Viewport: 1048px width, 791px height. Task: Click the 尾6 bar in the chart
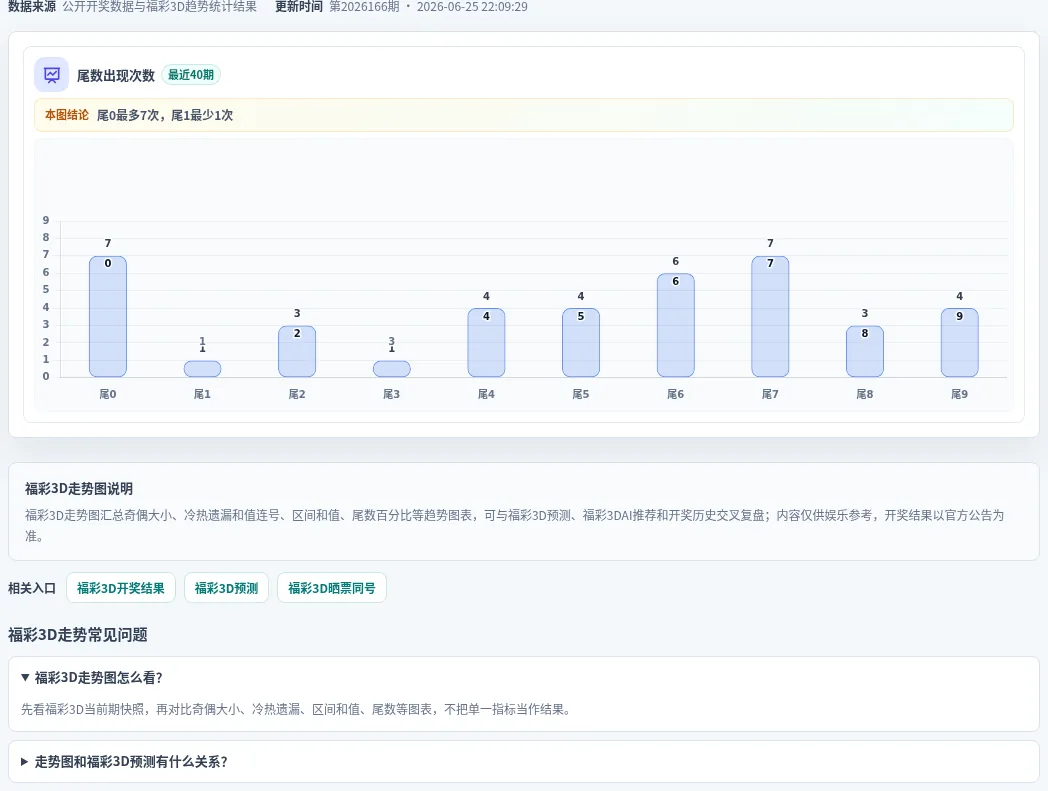pyautogui.click(x=676, y=325)
